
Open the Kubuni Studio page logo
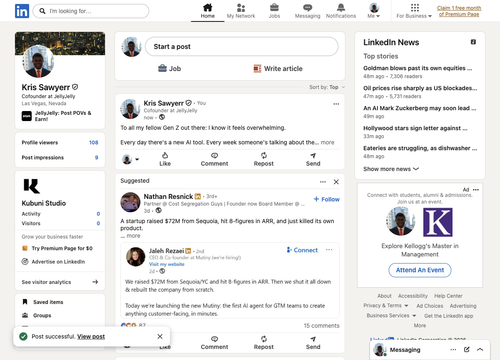31,186
